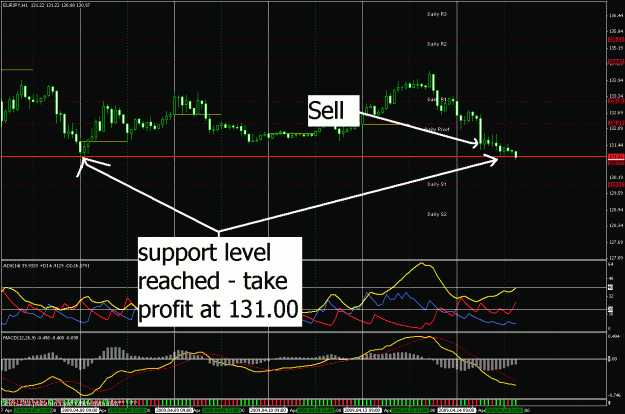Click the 135.19 price on the axis

[616, 48]
